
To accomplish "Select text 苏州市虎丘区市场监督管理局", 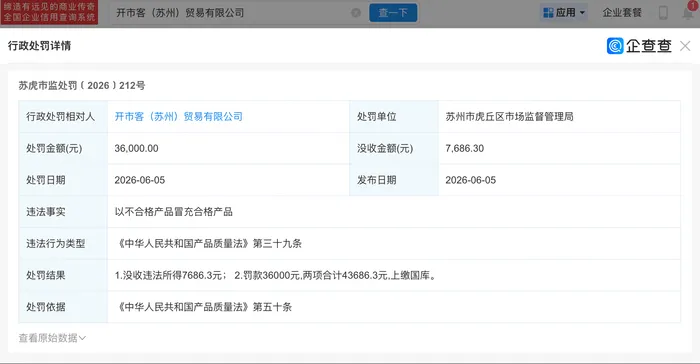I will pos(509,117).
